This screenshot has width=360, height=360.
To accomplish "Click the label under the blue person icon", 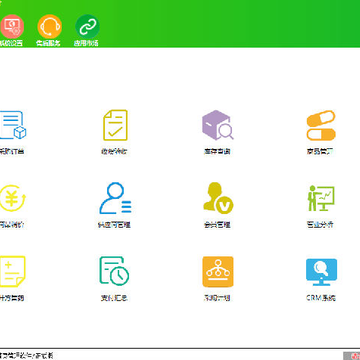I will [114, 225].
